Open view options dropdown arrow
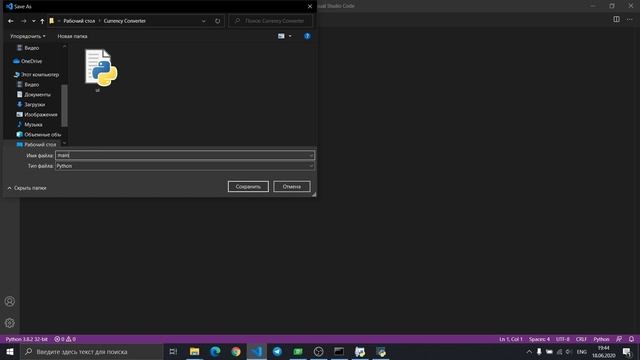This screenshot has height=360, width=640. click(x=290, y=36)
